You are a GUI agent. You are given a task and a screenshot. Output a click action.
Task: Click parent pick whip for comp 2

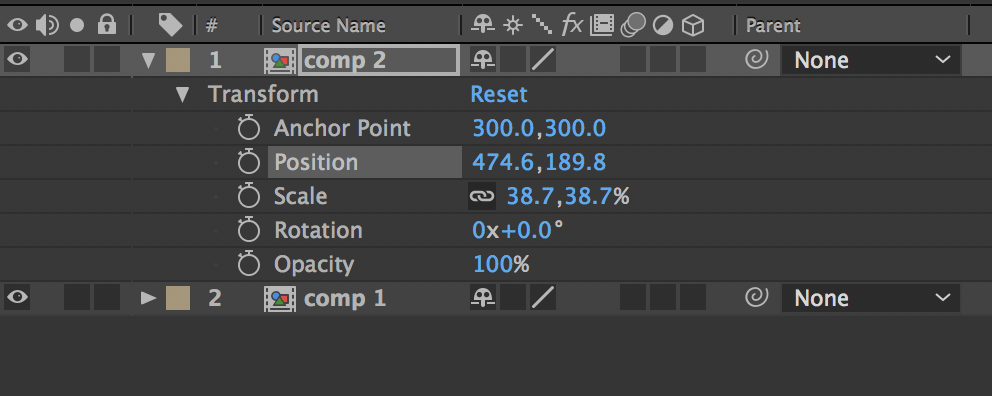757,60
